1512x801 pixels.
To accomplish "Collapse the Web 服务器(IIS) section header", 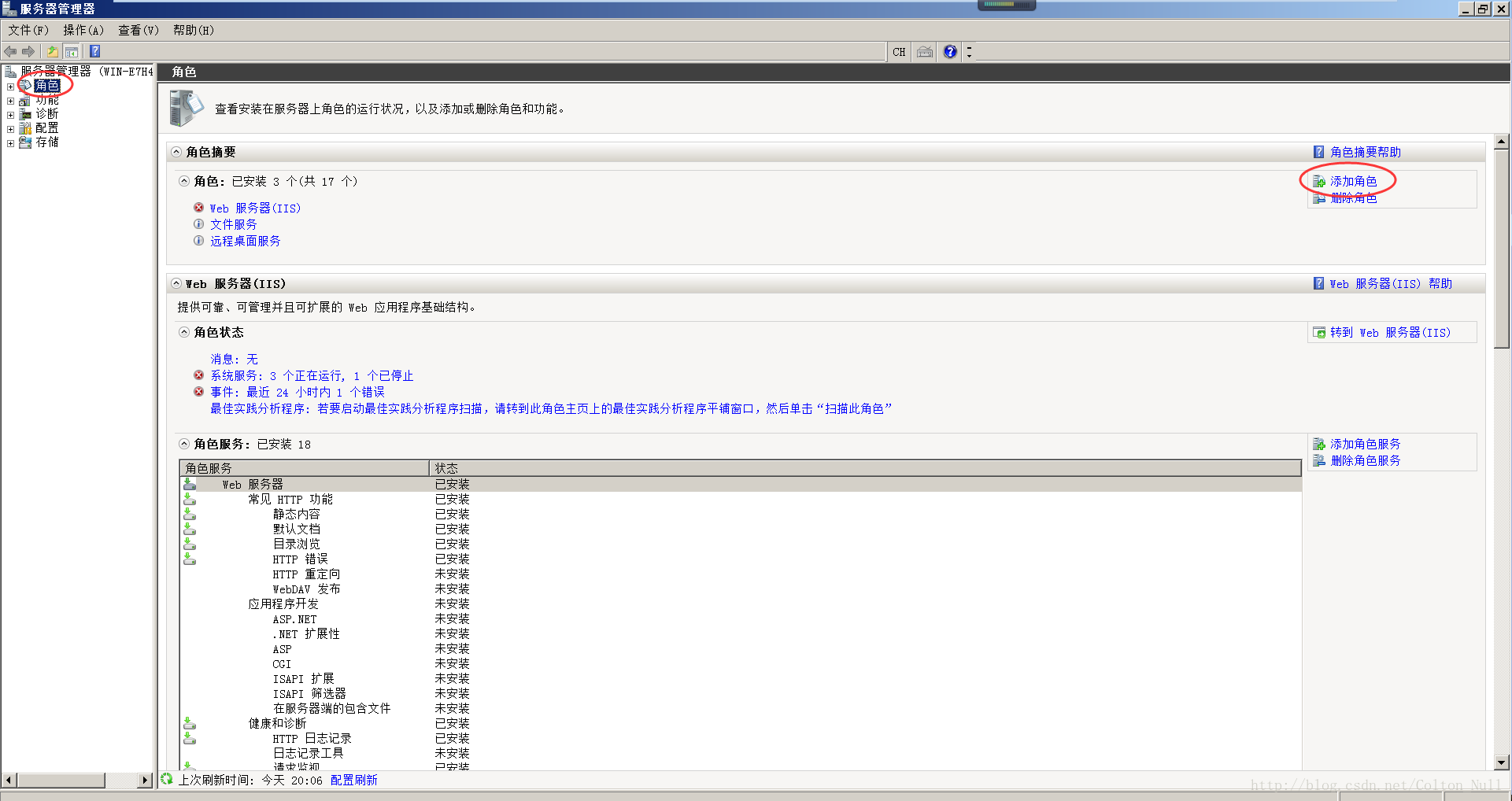I will pos(176,283).
